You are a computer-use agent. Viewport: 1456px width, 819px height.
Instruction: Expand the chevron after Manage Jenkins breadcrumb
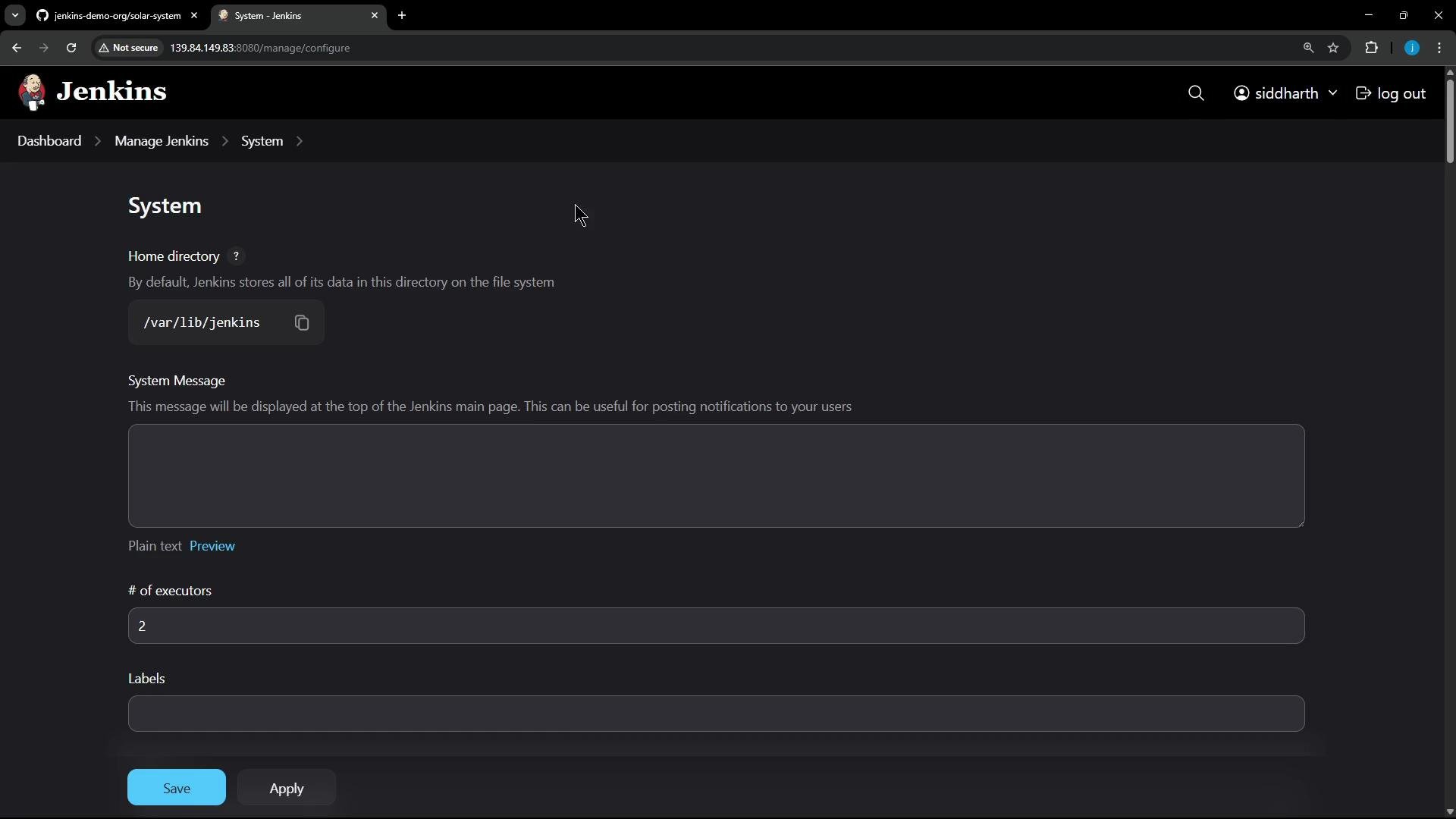point(225,141)
